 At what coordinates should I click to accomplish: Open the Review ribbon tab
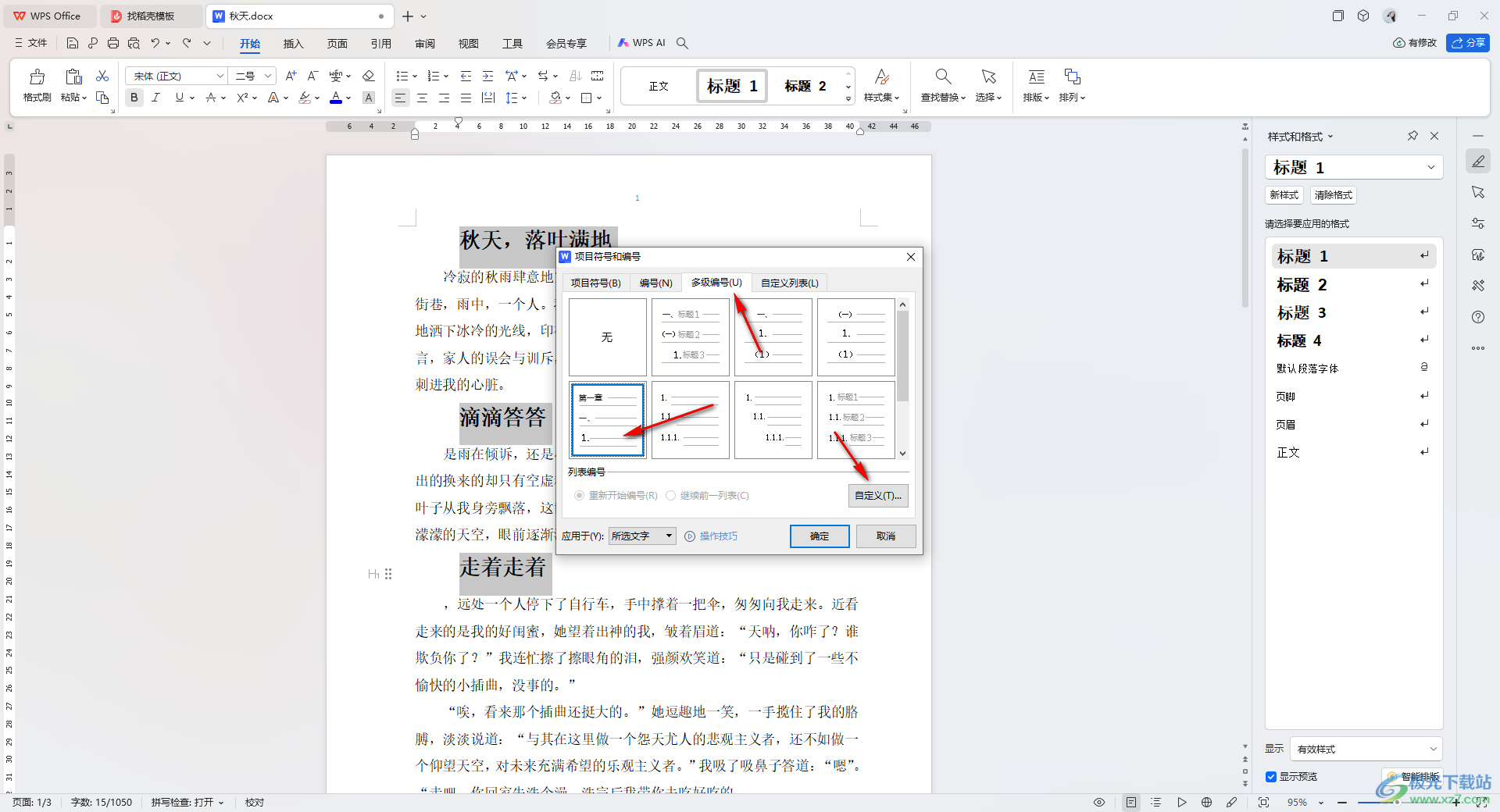(425, 43)
